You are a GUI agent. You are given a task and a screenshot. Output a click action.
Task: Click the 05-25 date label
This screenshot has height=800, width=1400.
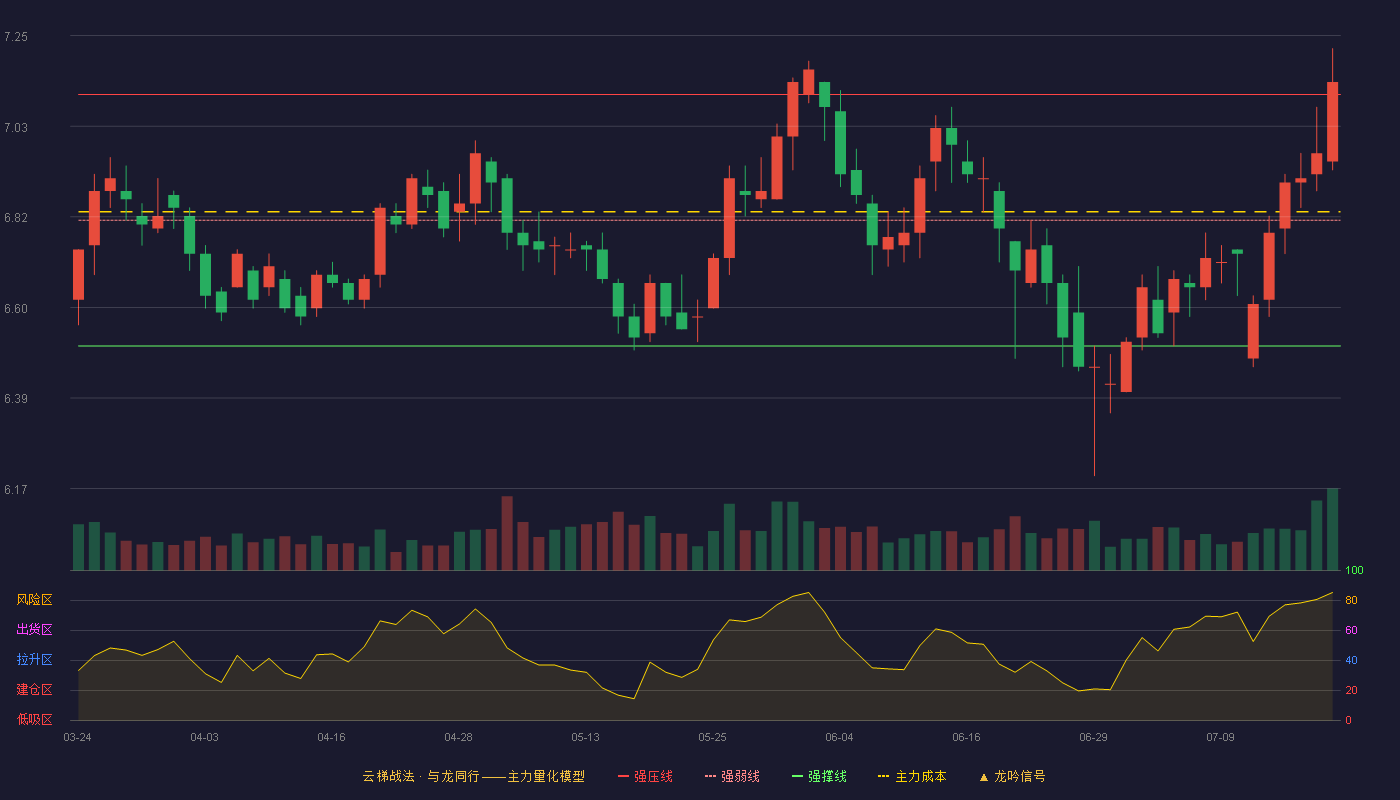[712, 737]
